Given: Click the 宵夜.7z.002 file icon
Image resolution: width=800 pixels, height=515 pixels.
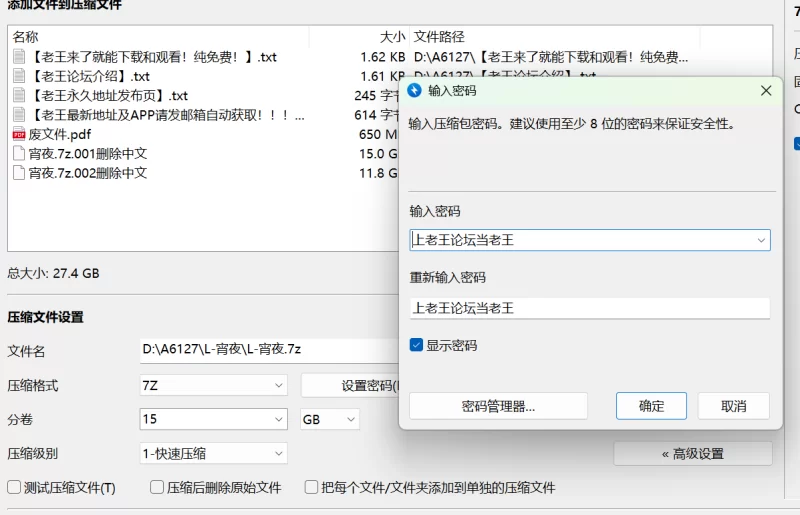Looking at the screenshot, I should pos(19,172).
